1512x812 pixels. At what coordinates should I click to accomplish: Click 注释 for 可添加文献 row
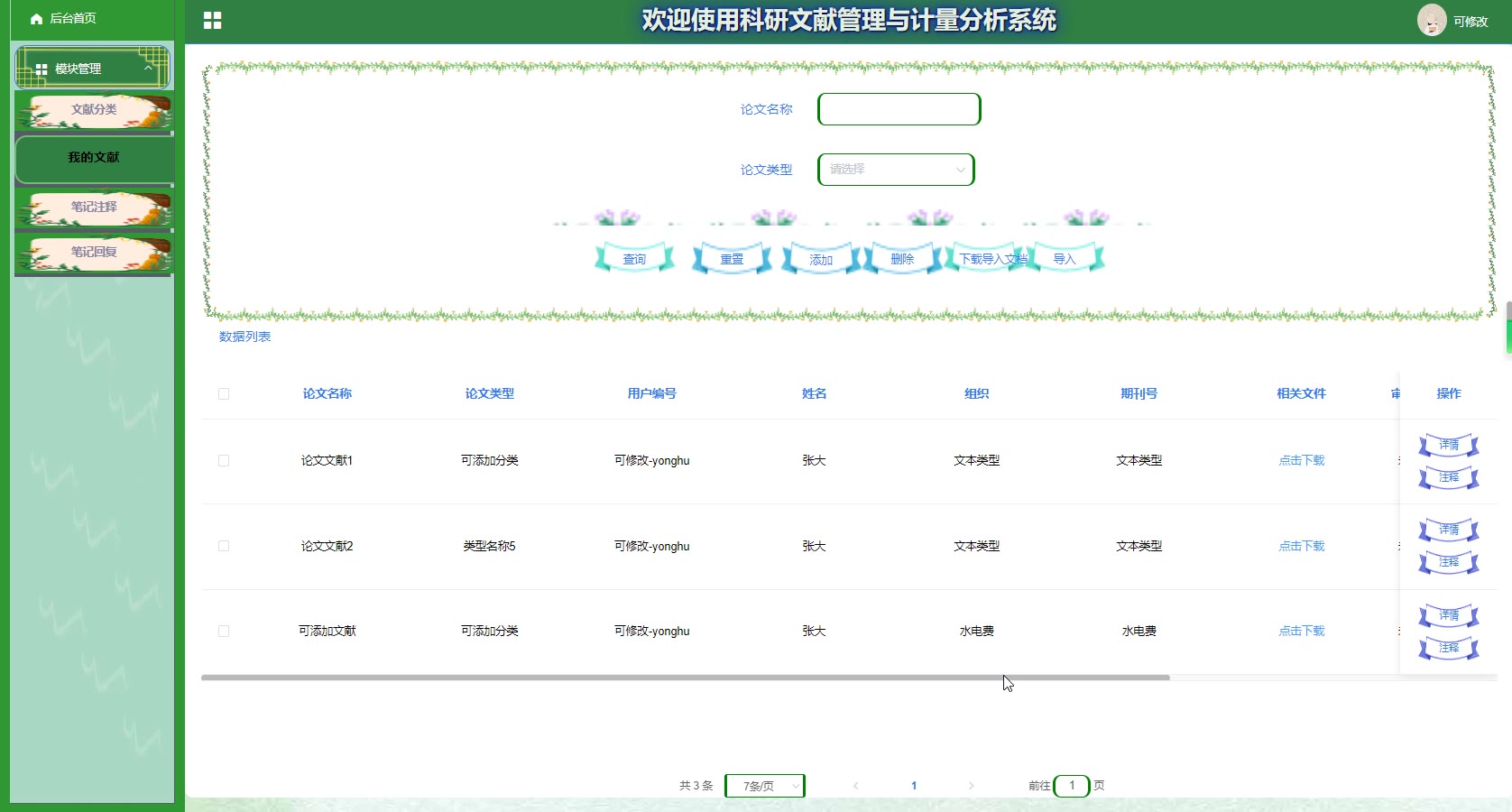pyautogui.click(x=1449, y=648)
